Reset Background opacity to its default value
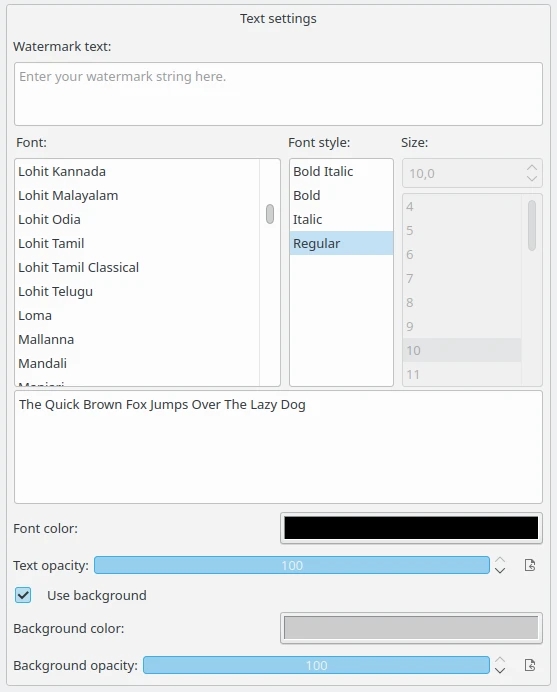The width and height of the screenshot is (557, 692). 530,665
